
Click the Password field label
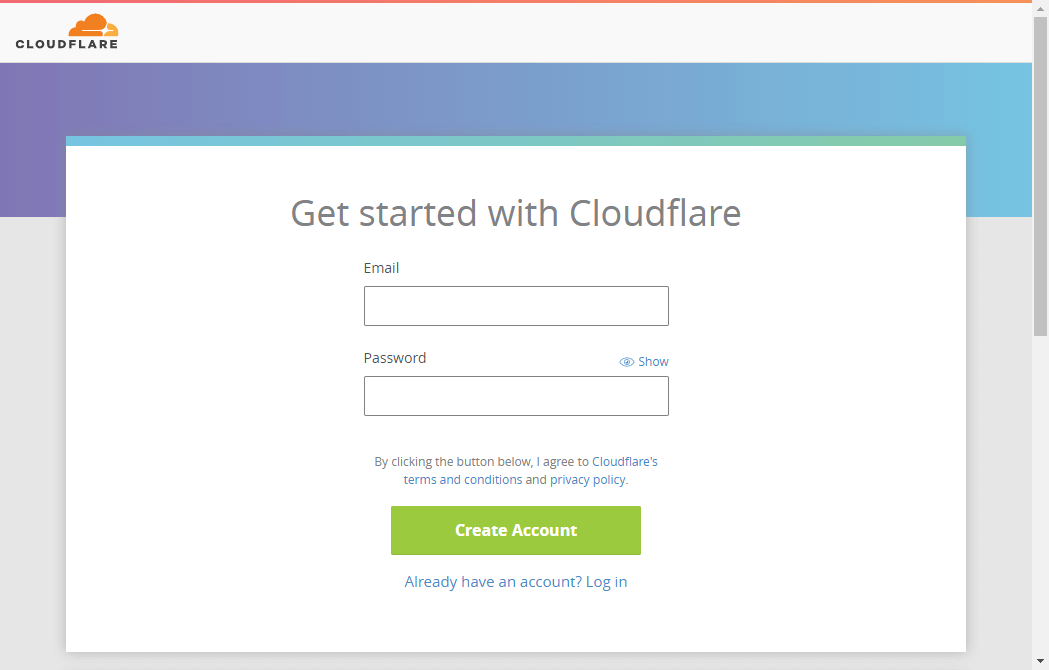click(x=394, y=358)
